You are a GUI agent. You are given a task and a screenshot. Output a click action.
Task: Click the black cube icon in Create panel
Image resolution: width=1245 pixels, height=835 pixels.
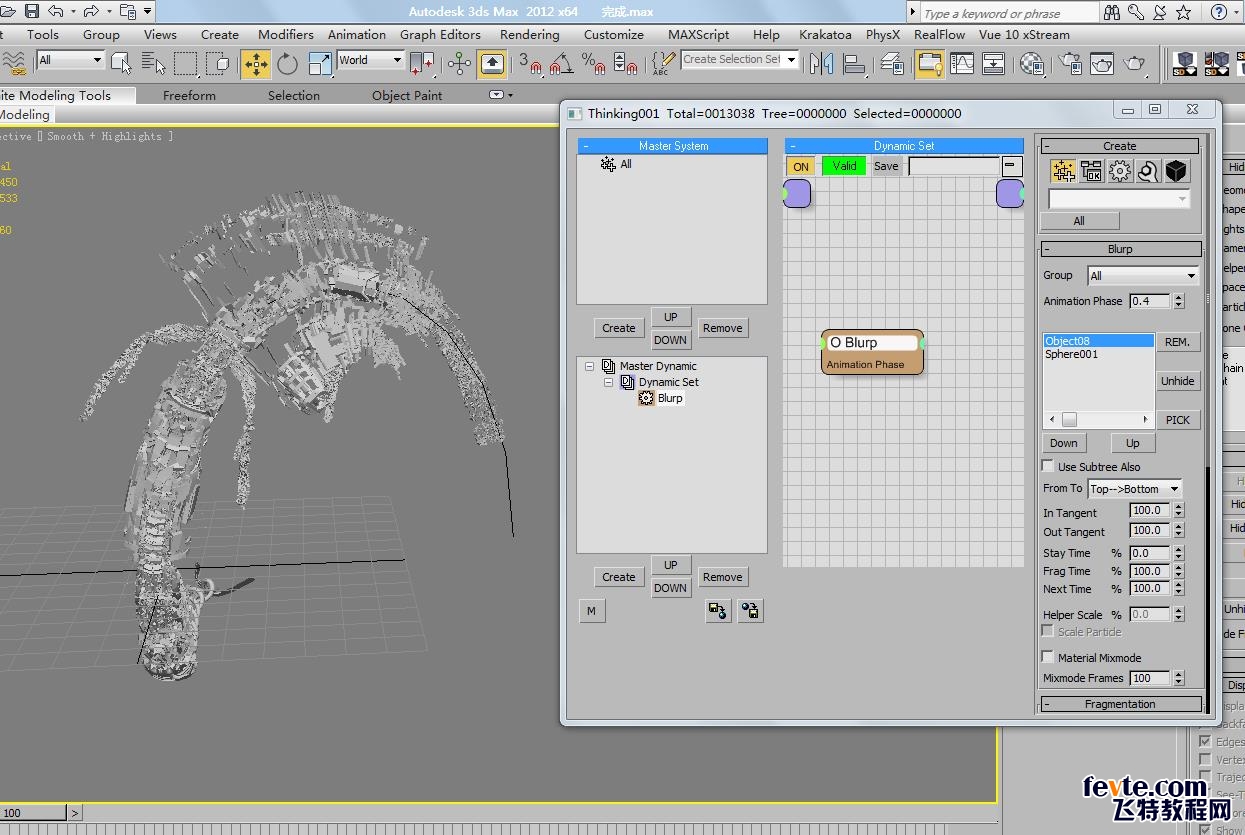1176,171
